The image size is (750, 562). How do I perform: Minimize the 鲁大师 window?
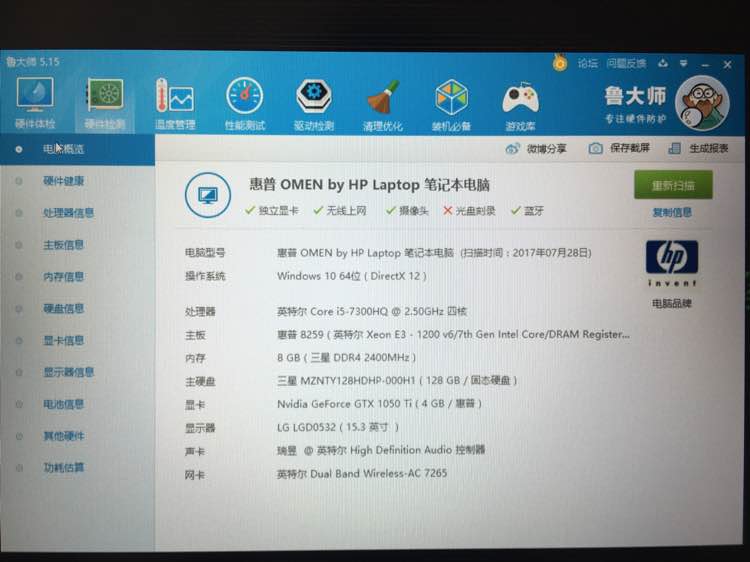706,64
